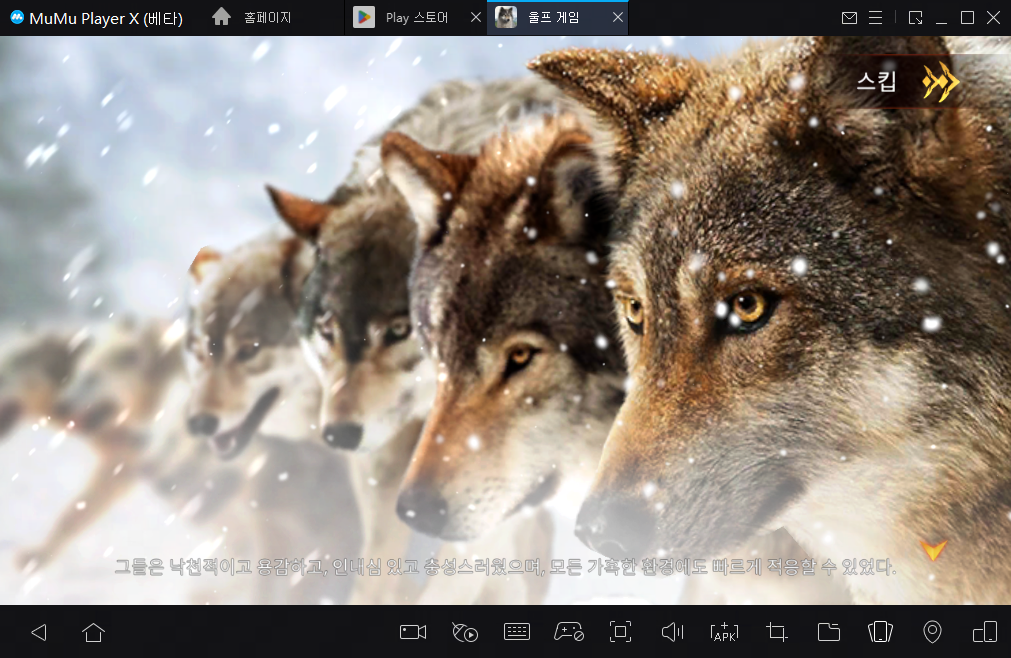Open the hamburger menu in title bar

click(875, 18)
